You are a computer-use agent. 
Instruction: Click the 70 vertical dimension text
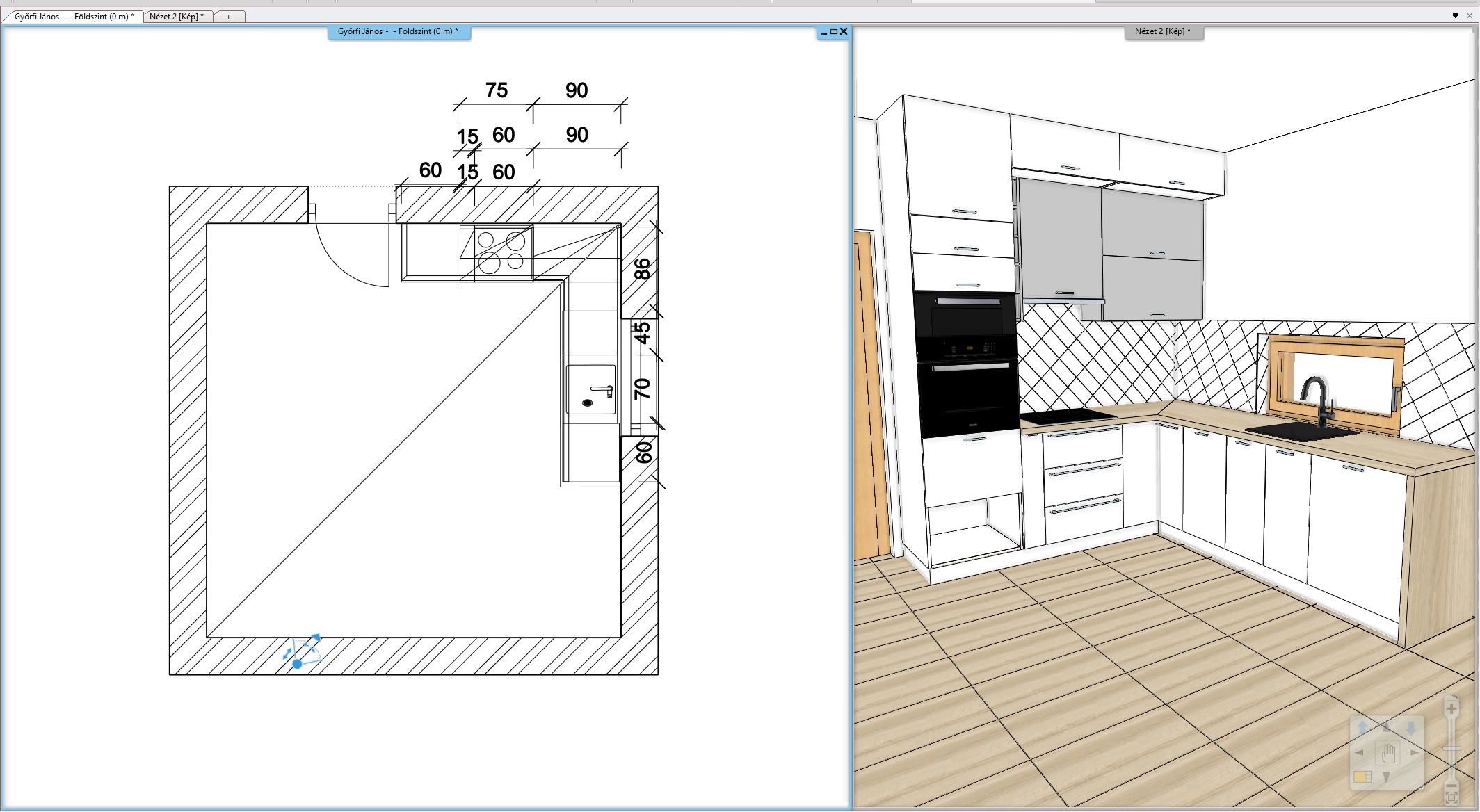pos(642,389)
